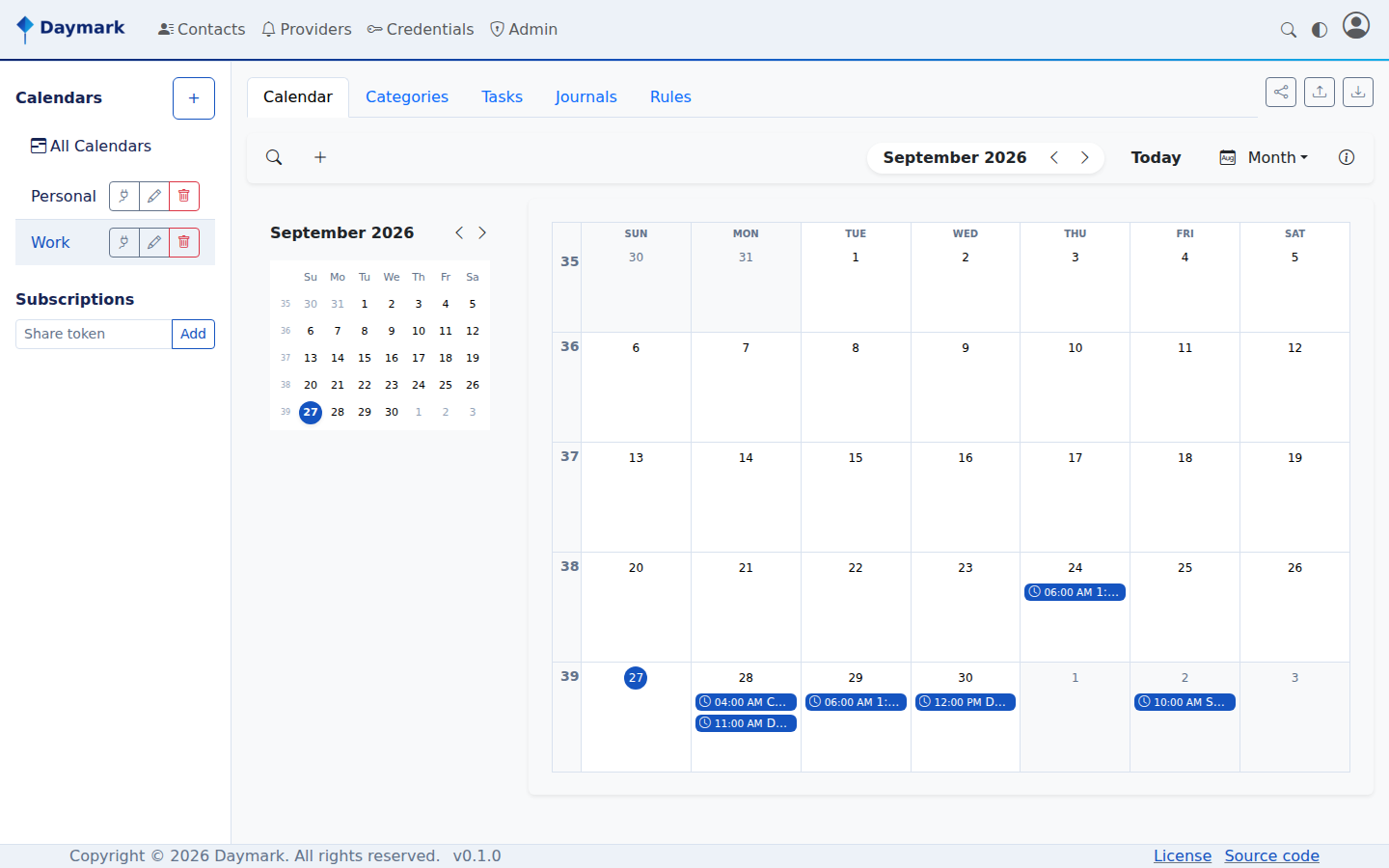Switch to the Categories tab

(407, 97)
